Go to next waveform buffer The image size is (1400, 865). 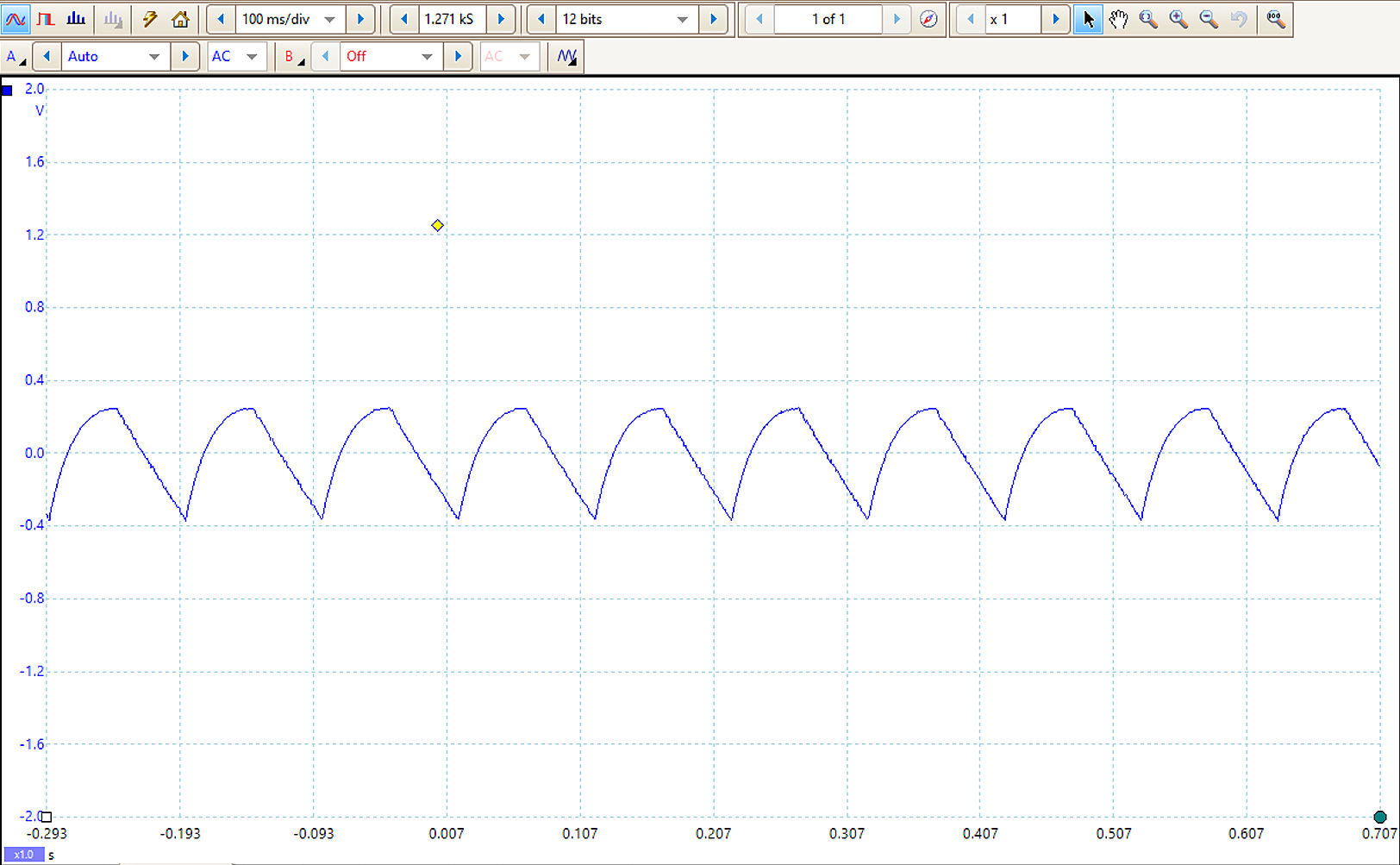click(x=897, y=19)
